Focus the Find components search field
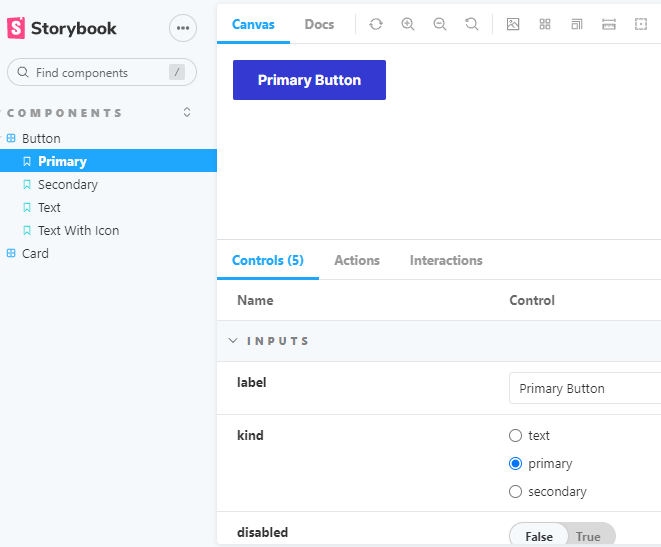 tap(102, 72)
